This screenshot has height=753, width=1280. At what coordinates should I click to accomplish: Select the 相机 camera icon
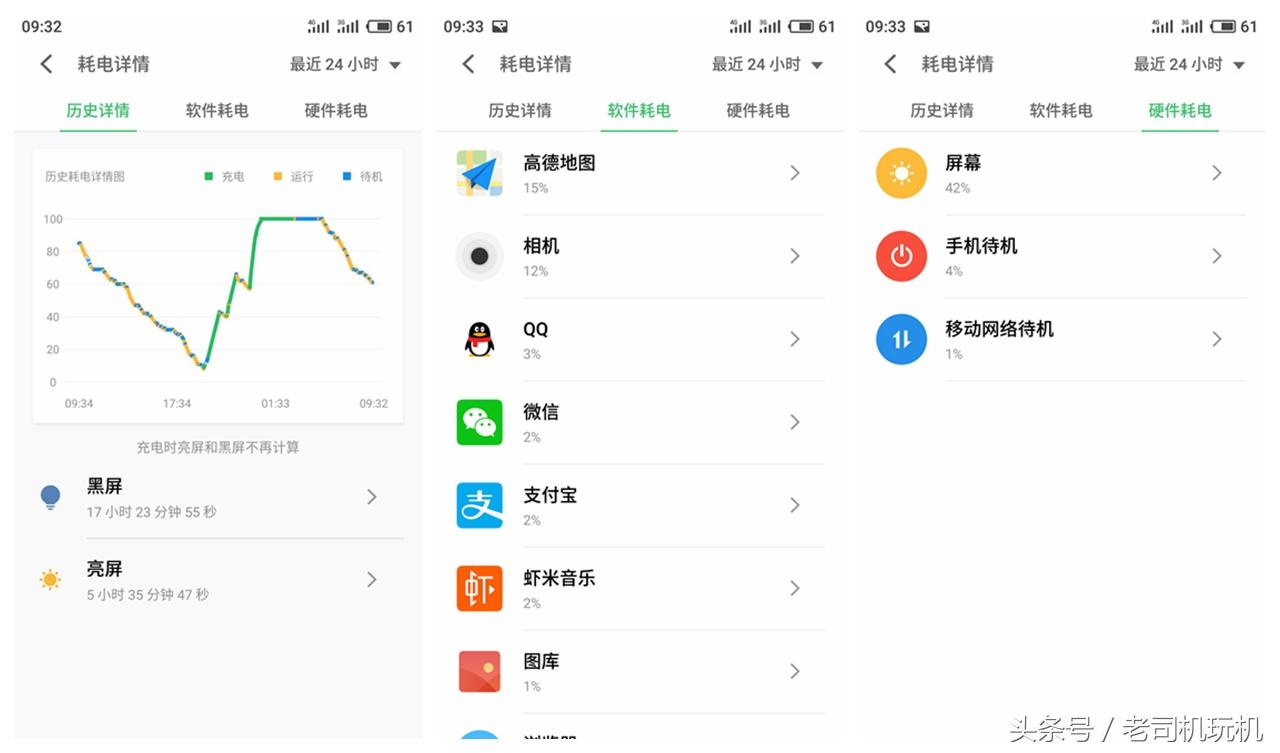(480, 256)
